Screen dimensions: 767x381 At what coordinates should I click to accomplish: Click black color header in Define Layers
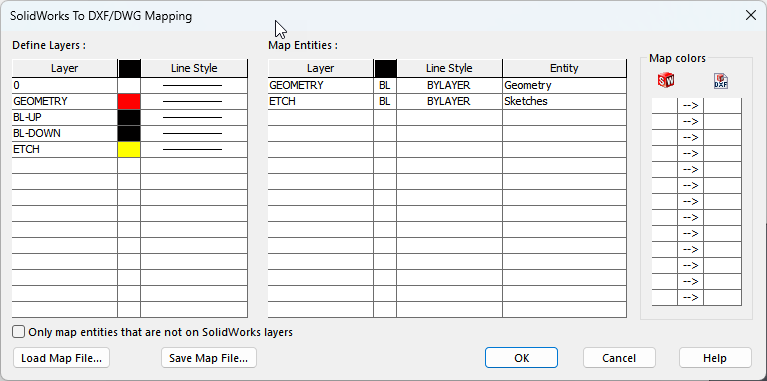(x=129, y=68)
